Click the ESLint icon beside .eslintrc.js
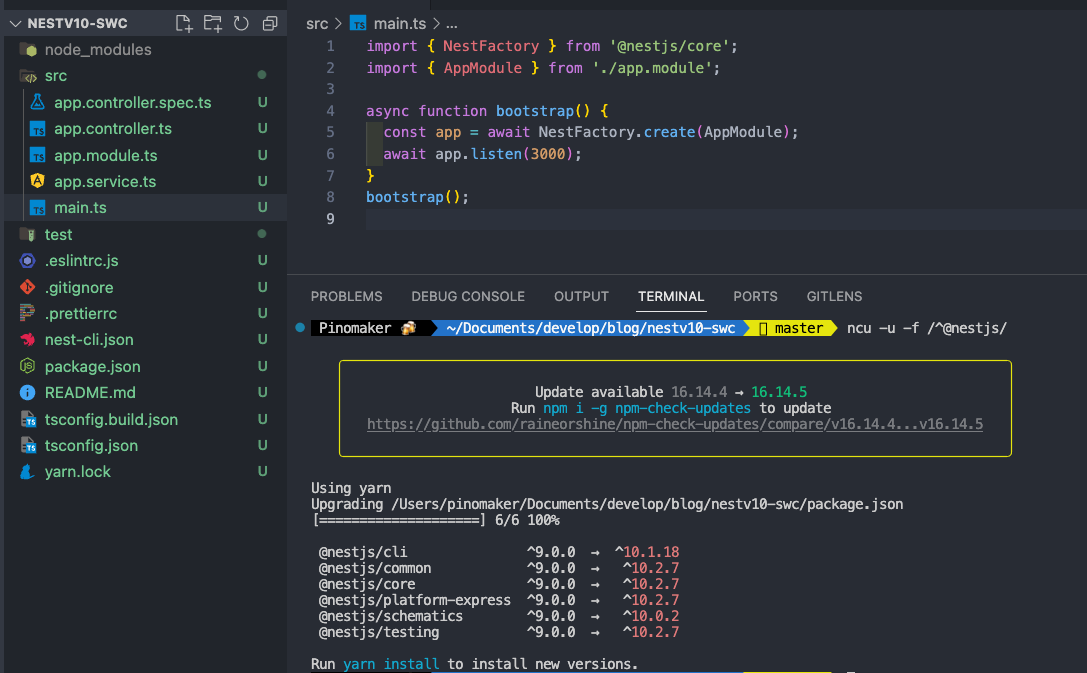Viewport: 1087px width, 673px height. [x=28, y=261]
